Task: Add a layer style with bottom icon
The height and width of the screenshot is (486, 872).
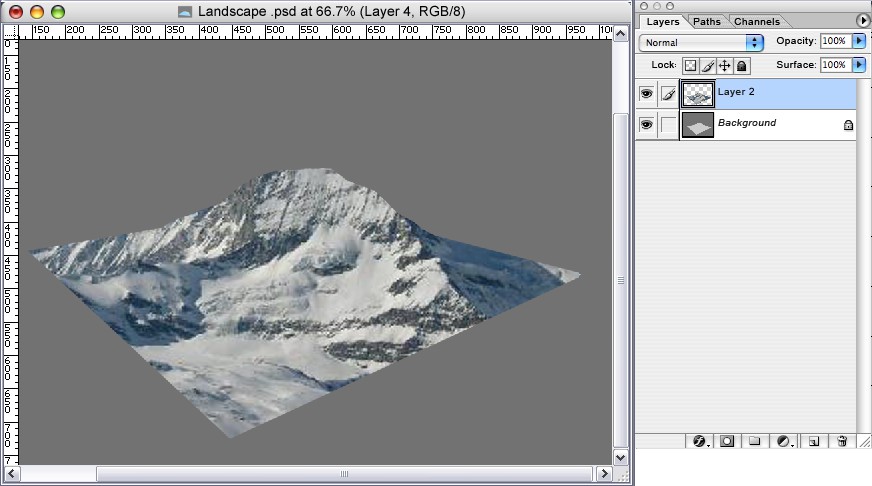Action: [700, 441]
